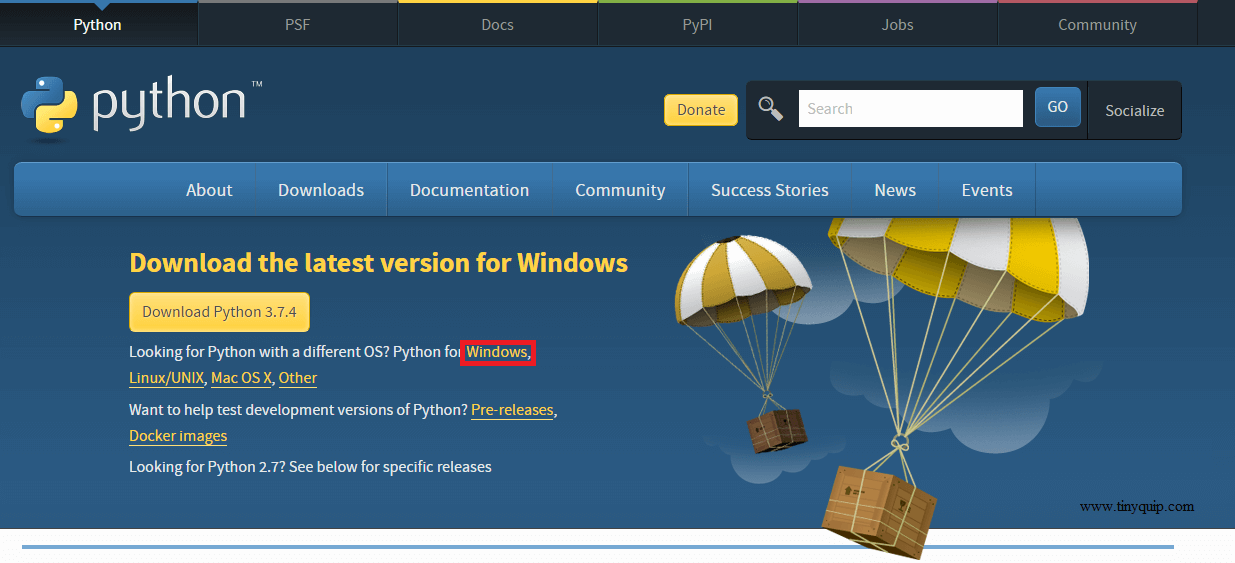Viewport: 1235px width, 563px height.
Task: Open the Downloads navigation menu
Action: (321, 190)
